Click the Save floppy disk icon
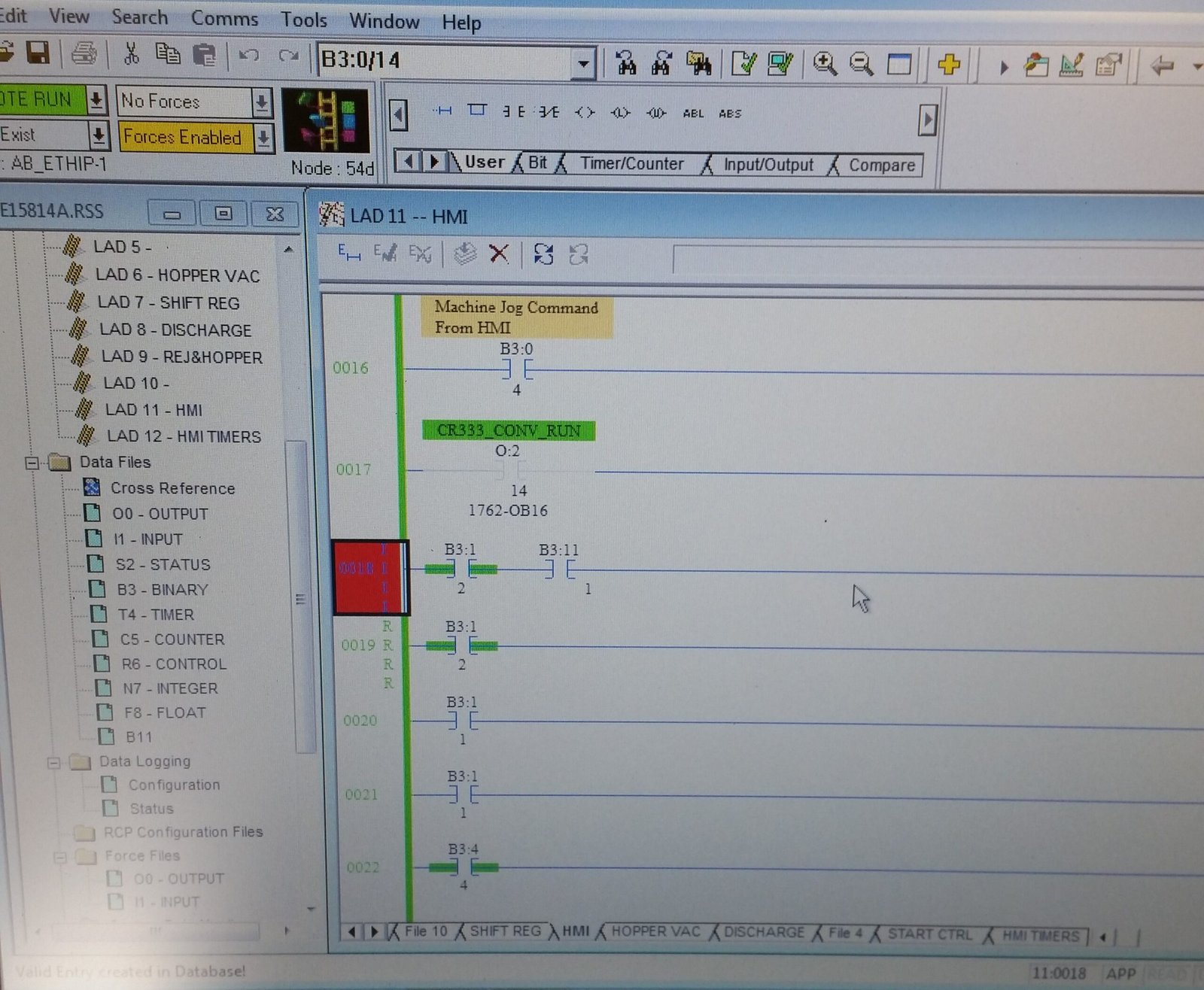The height and width of the screenshot is (990, 1204). [38, 54]
